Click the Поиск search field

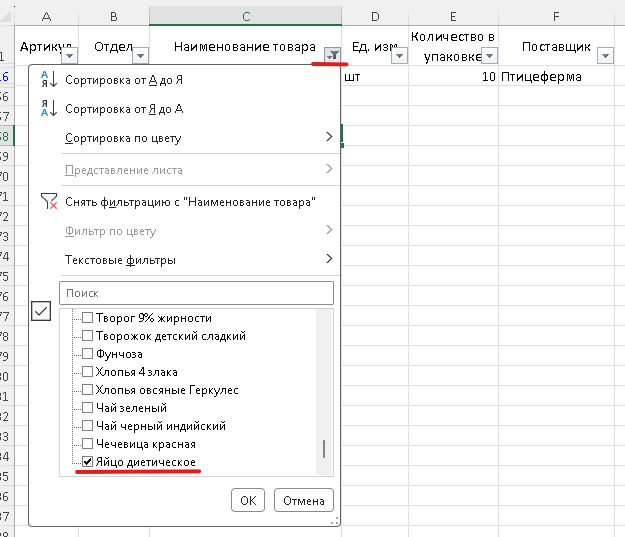(196, 293)
